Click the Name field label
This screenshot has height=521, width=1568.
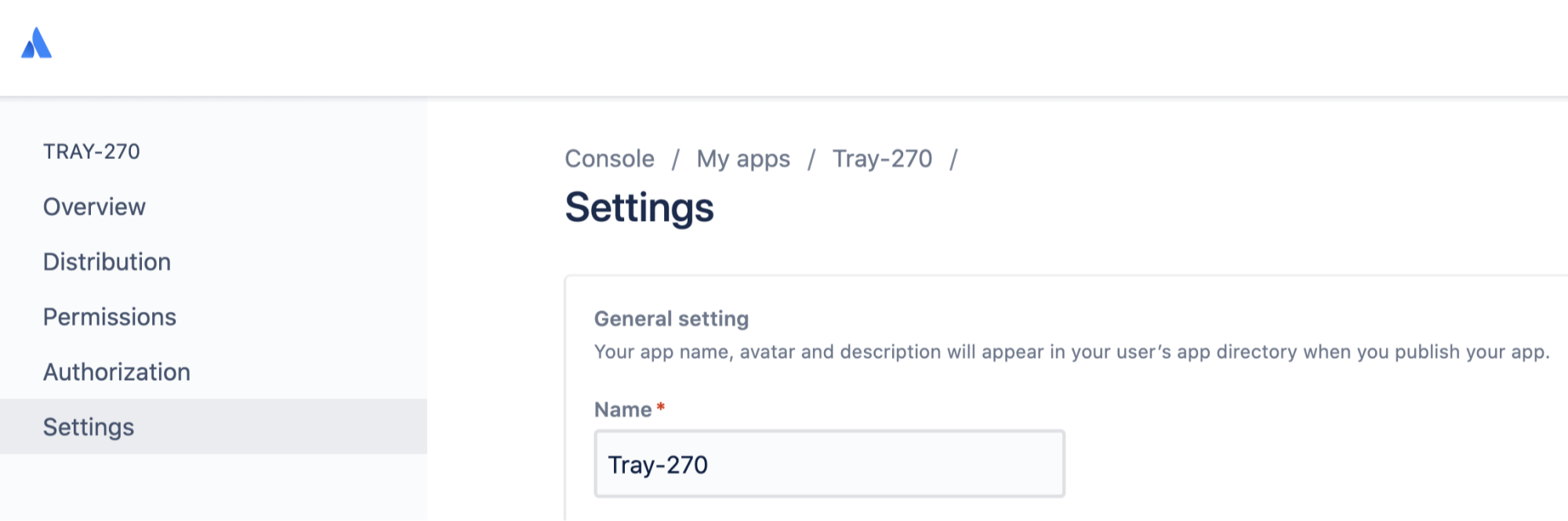coord(622,410)
